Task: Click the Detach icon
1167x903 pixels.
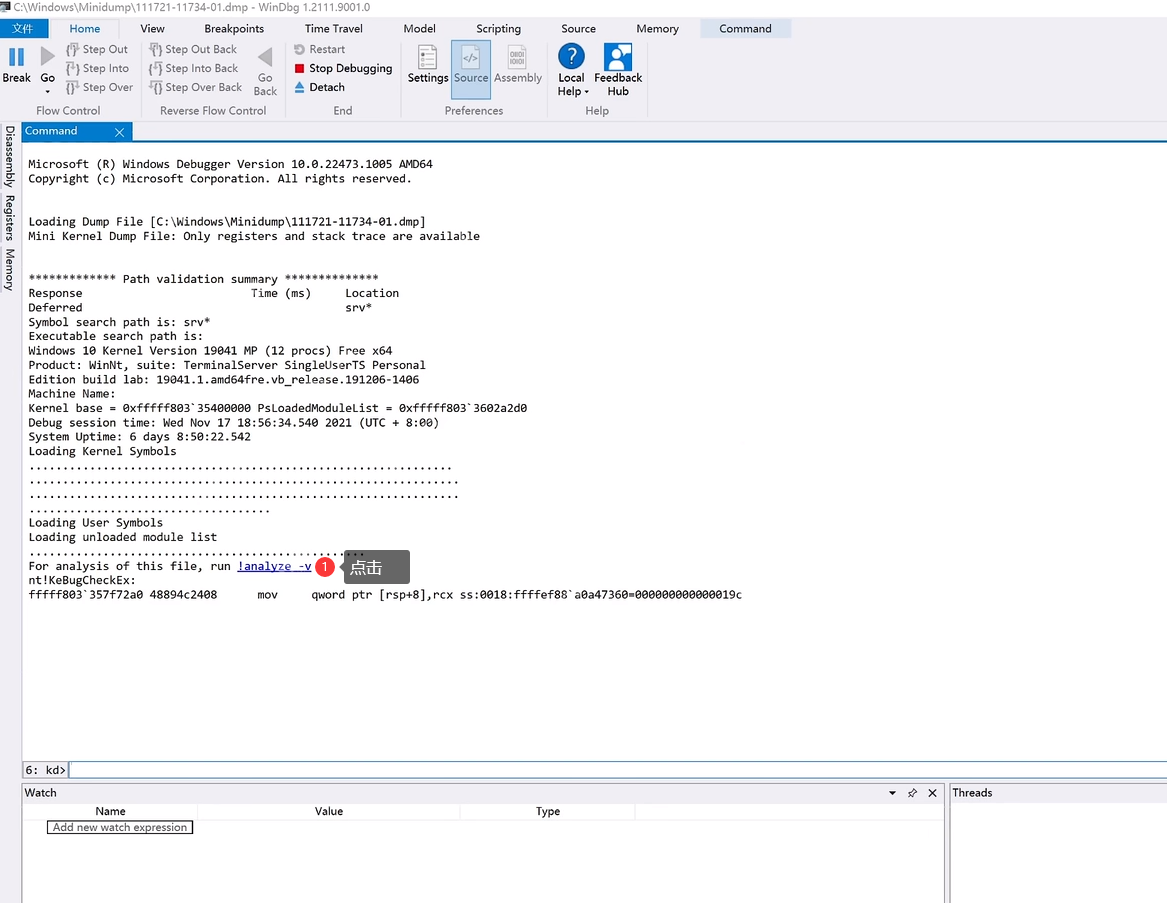Action: (x=300, y=87)
